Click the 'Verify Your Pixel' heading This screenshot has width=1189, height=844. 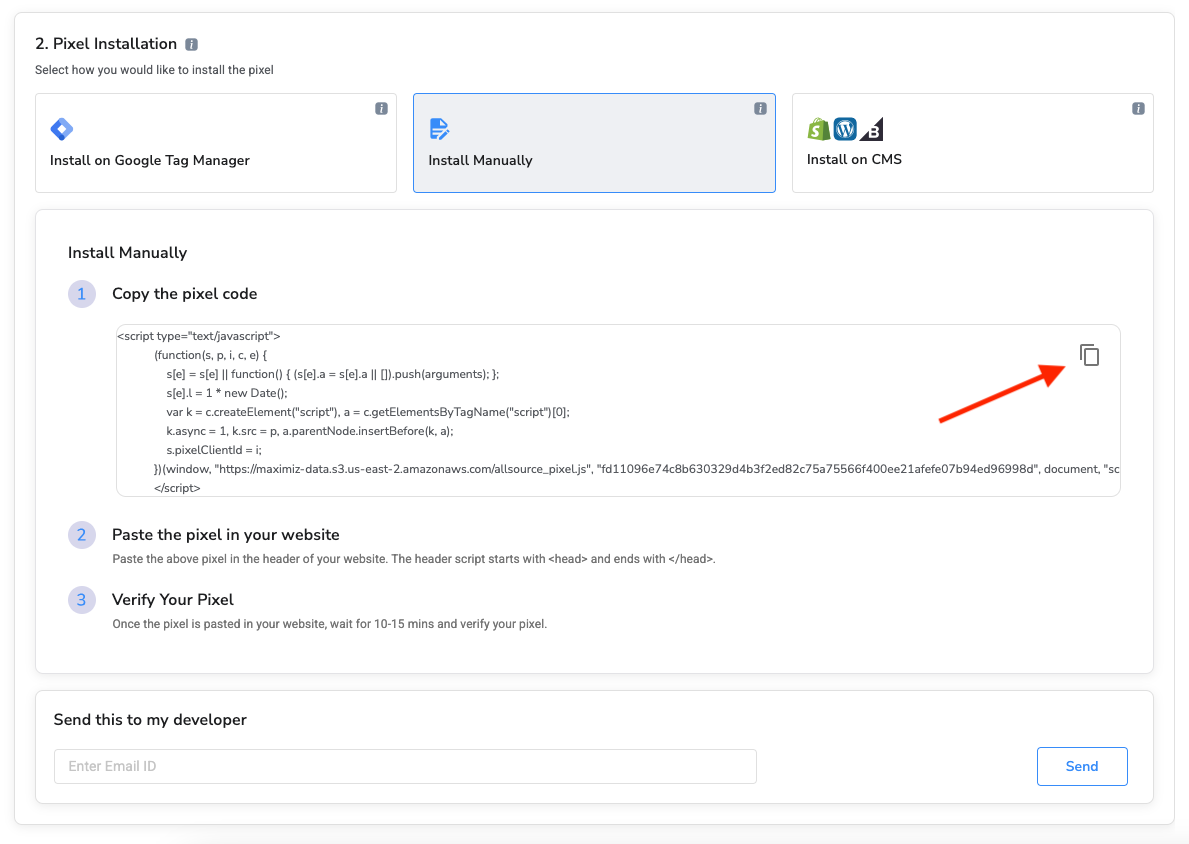pyautogui.click(x=173, y=600)
